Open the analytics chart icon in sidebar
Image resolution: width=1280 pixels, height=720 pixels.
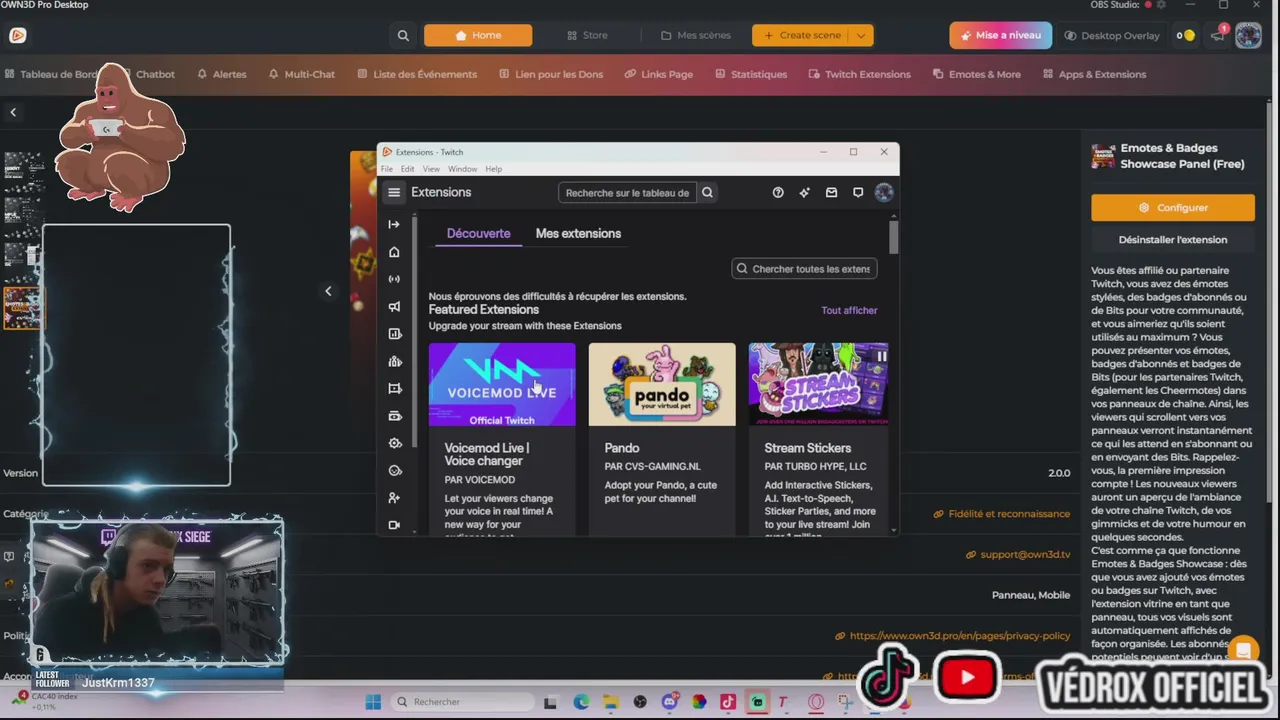point(394,334)
